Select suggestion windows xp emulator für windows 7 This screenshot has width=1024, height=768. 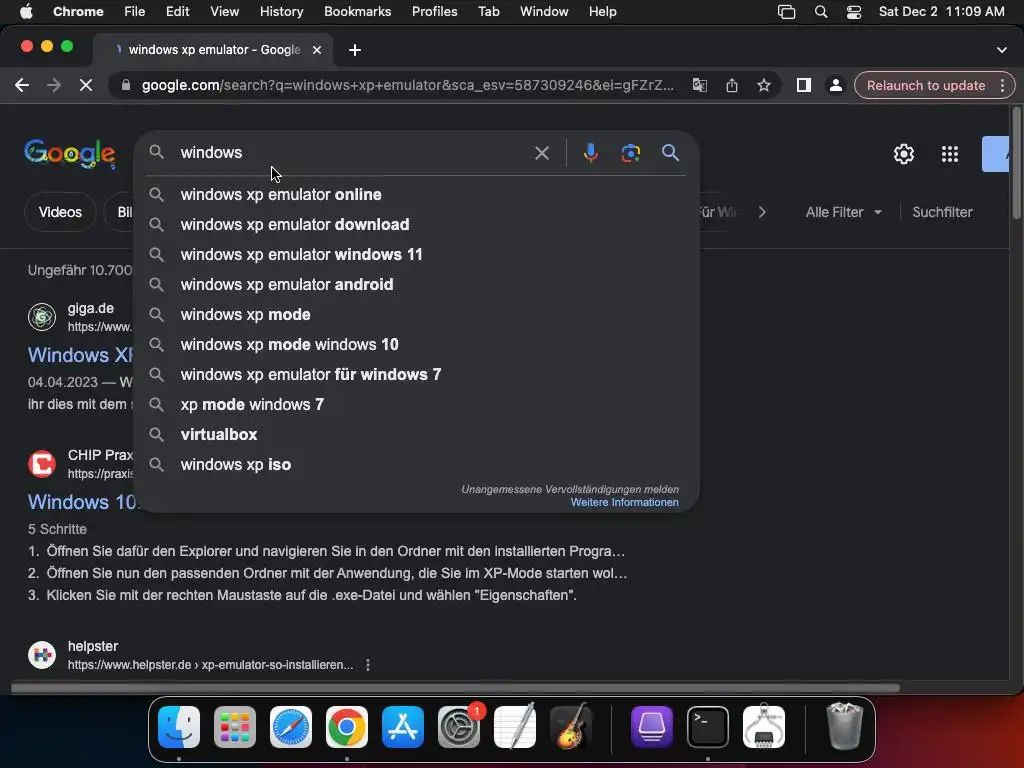tap(416, 375)
